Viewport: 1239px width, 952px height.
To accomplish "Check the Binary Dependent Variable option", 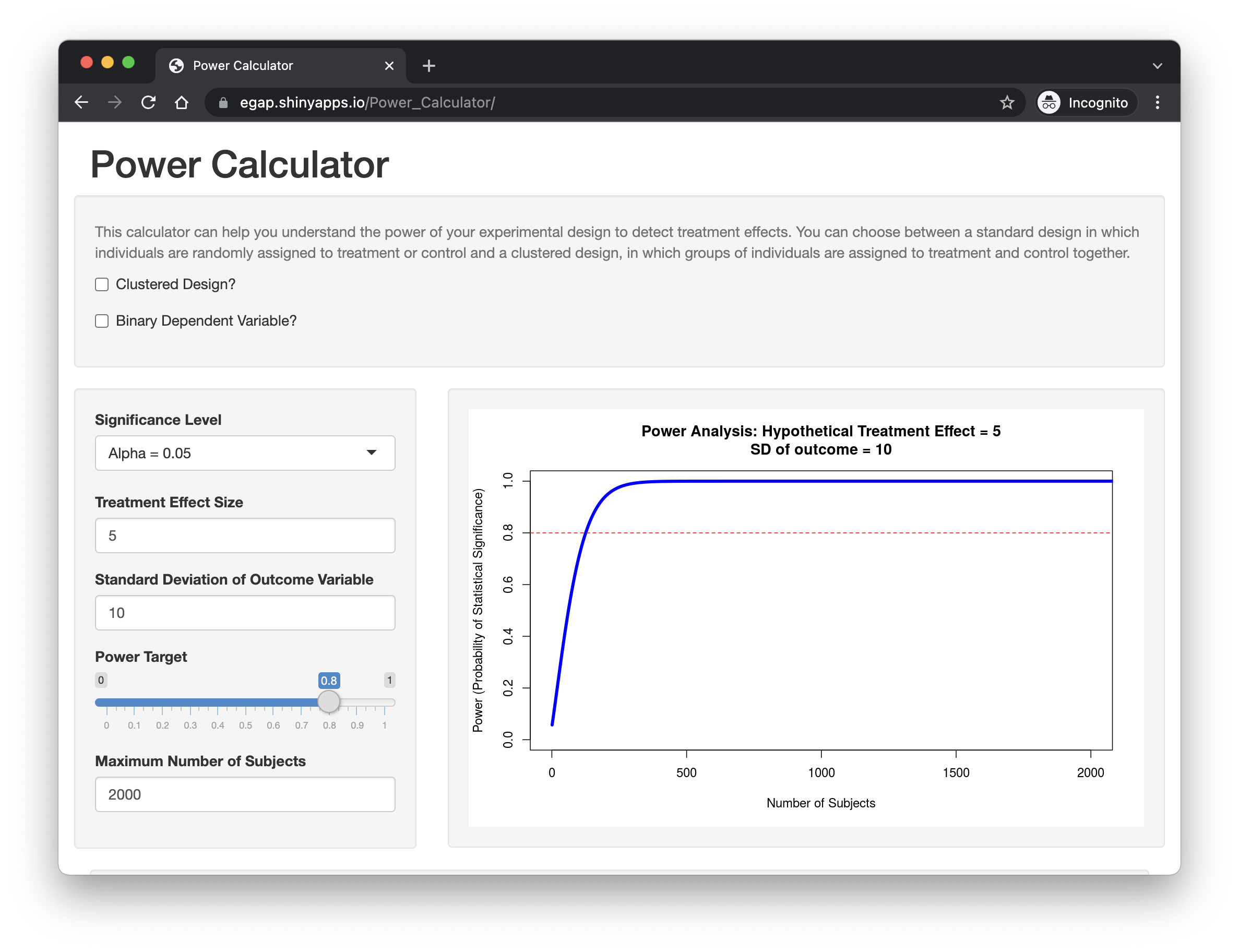I will tap(102, 322).
